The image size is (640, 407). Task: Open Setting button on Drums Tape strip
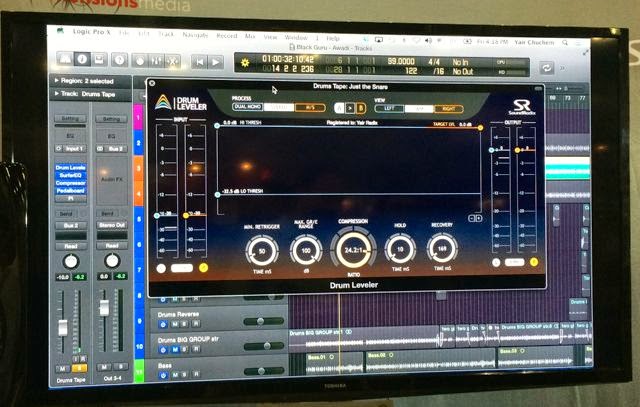(70, 118)
